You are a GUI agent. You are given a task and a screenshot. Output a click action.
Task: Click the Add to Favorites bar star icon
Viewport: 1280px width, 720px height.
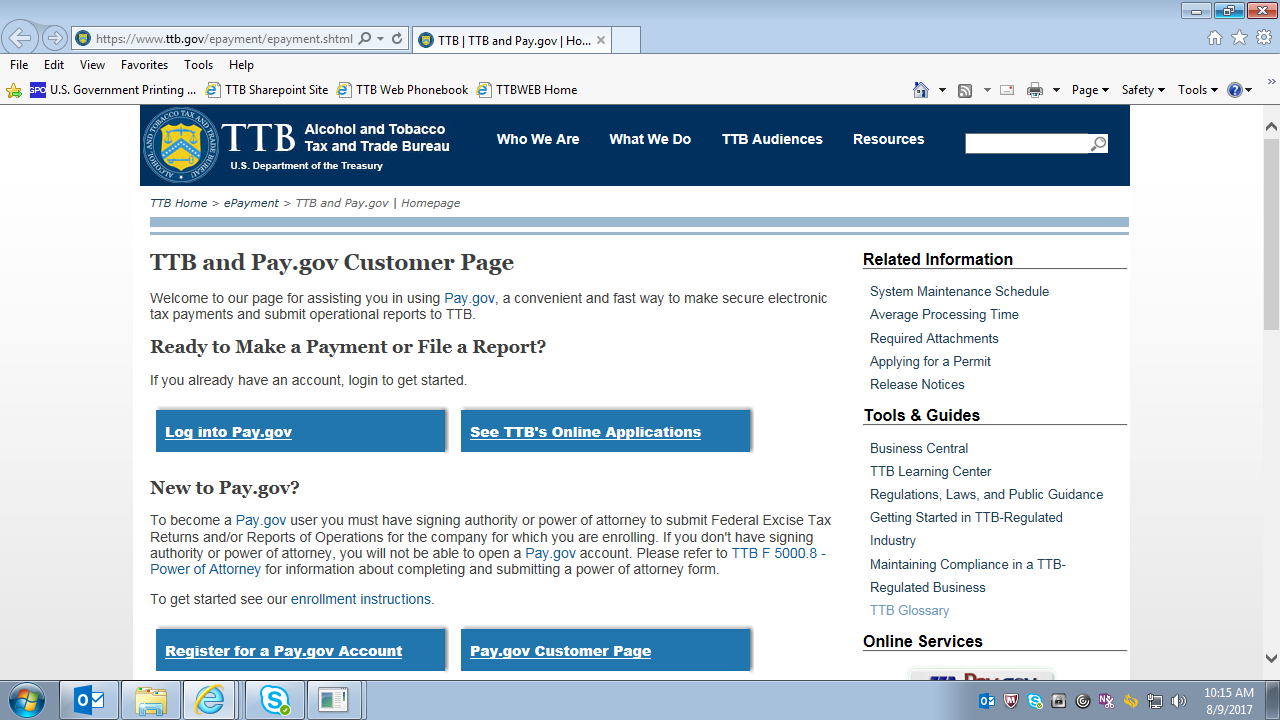tap(14, 90)
